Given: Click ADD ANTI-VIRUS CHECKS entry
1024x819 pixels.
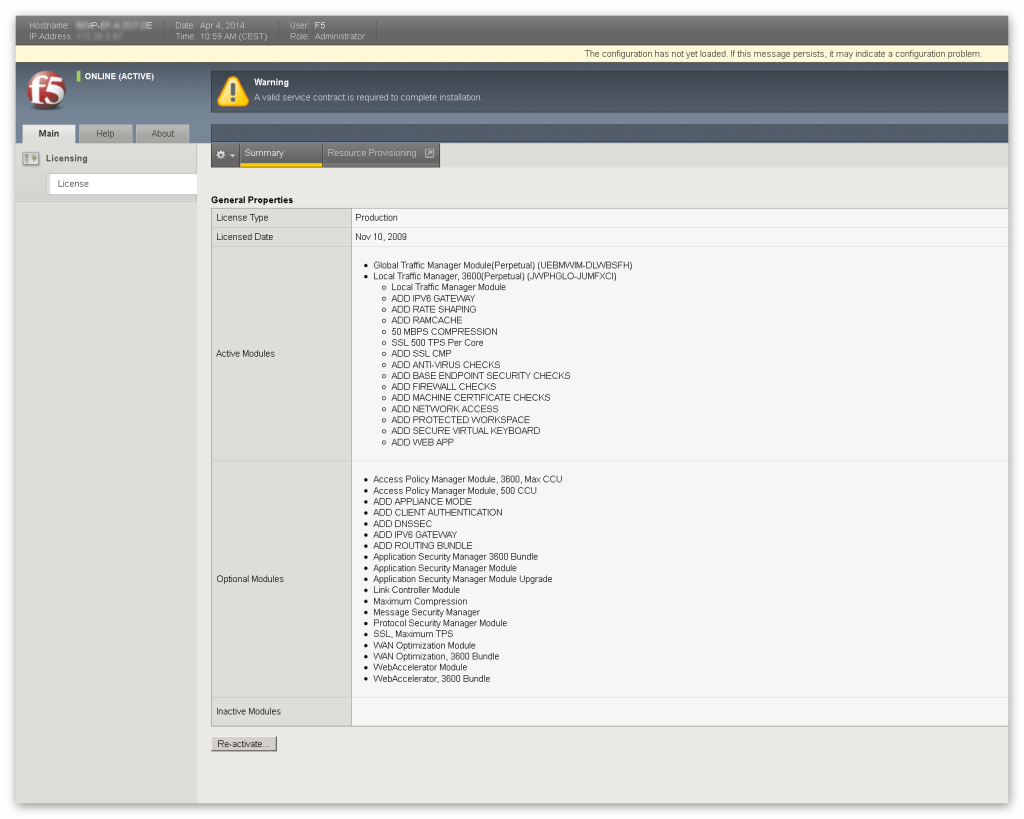Looking at the screenshot, I should coord(445,364).
